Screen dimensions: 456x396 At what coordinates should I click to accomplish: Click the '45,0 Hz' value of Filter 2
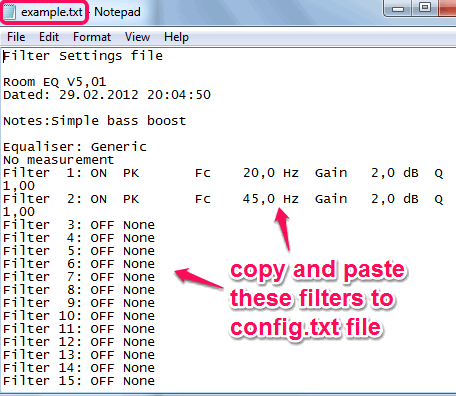click(x=271, y=199)
